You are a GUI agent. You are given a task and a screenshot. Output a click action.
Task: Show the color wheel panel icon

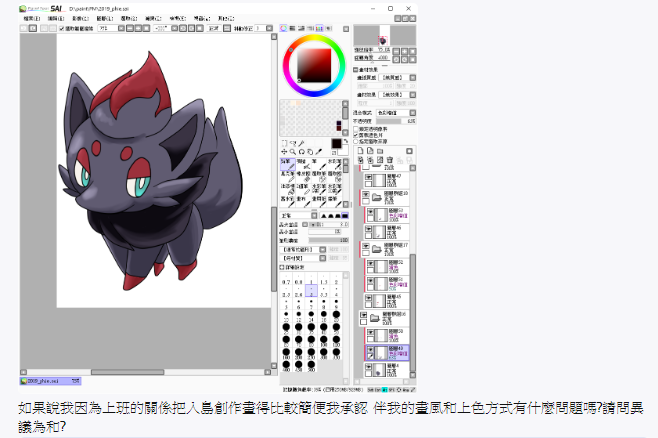coord(284,28)
